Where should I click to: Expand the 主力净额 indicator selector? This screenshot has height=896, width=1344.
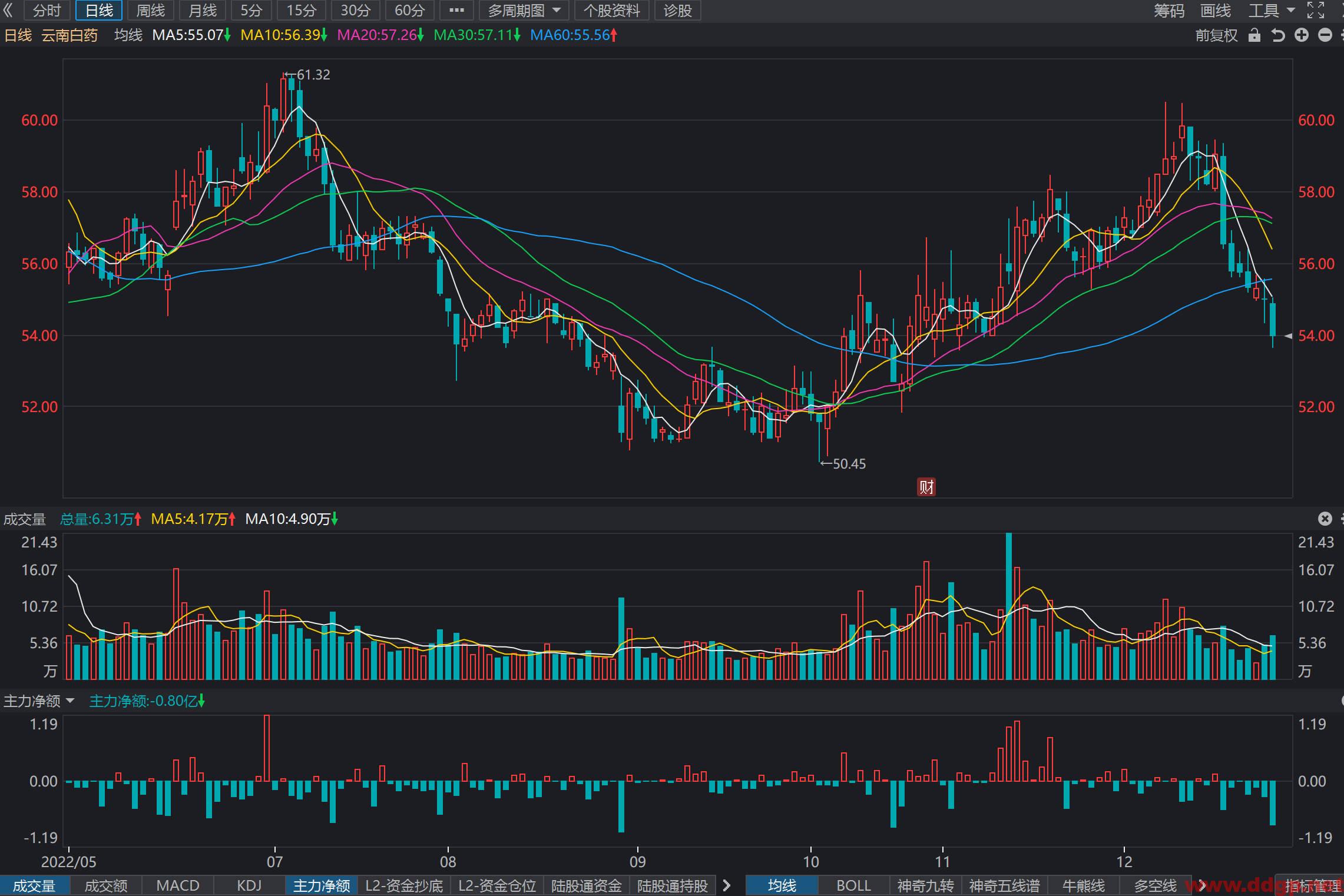39,701
